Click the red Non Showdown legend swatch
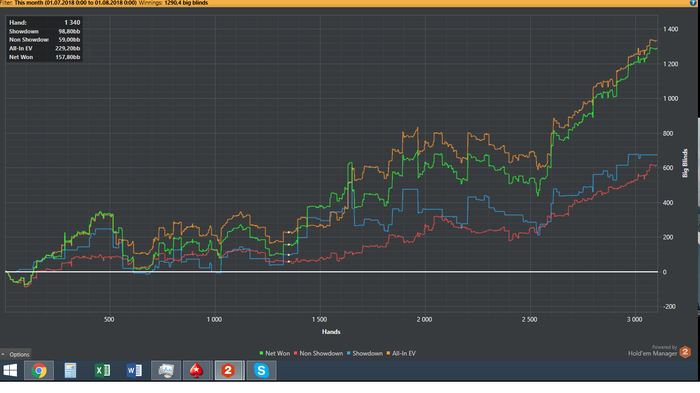The width and height of the screenshot is (700, 393). tap(295, 353)
